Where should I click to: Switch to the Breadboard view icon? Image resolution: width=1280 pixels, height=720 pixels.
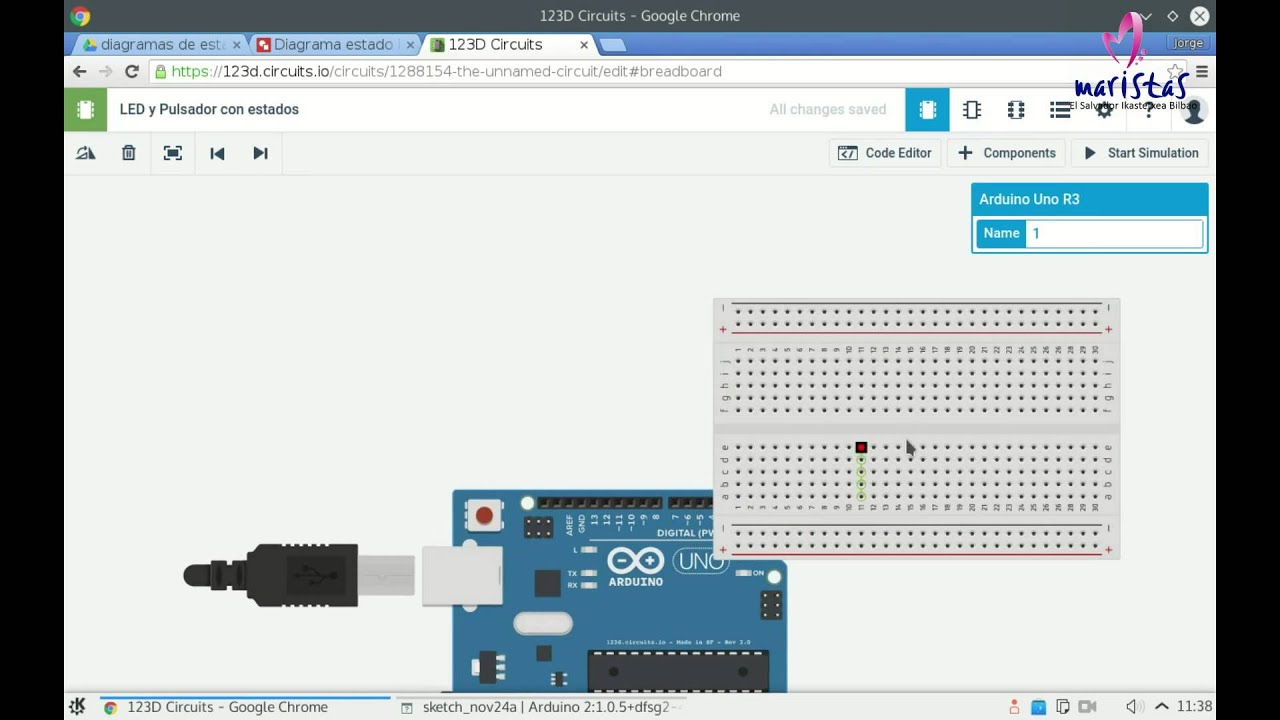click(x=927, y=110)
